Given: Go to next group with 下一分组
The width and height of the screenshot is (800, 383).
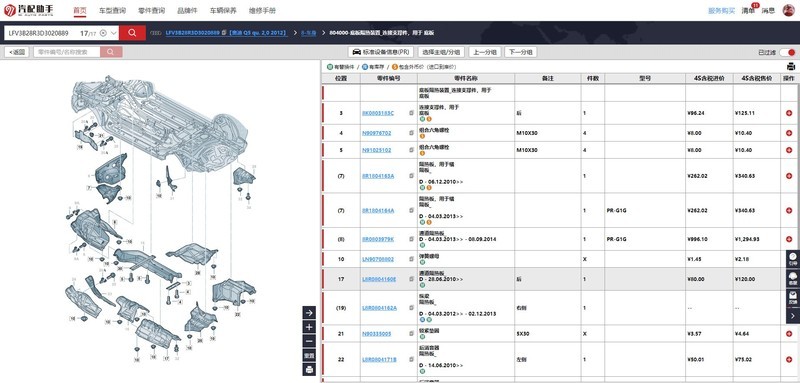Looking at the screenshot, I should (520, 52).
